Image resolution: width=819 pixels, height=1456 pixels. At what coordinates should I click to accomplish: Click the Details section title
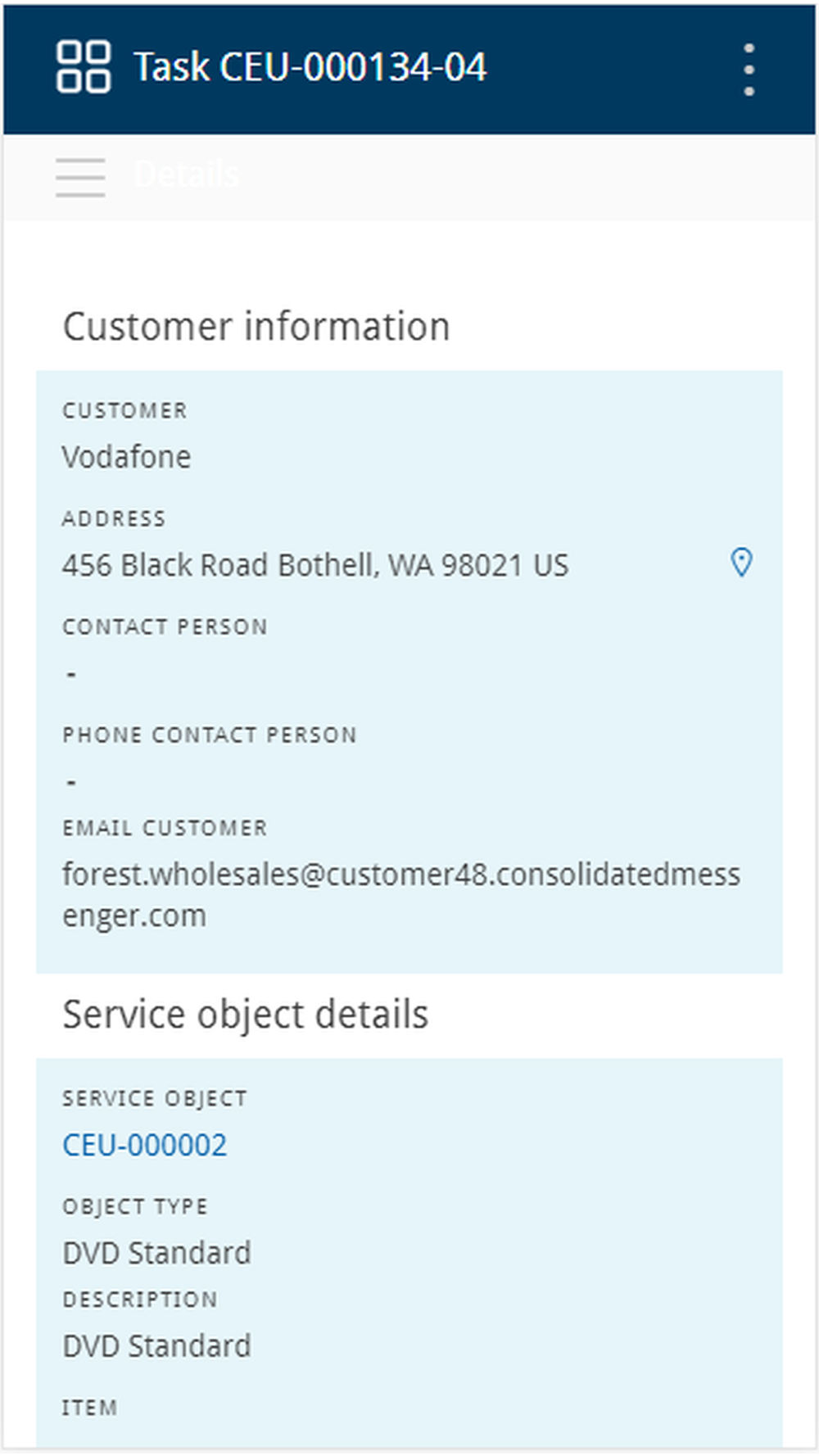click(187, 175)
